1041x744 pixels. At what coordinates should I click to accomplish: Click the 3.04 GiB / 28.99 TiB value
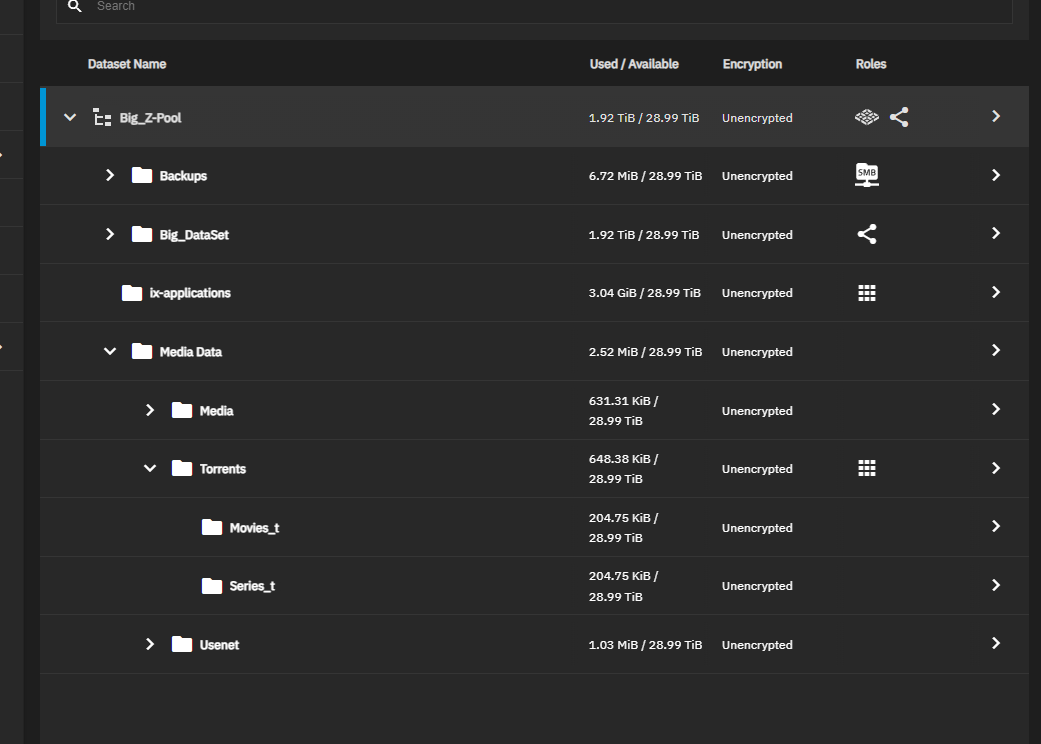(x=645, y=293)
